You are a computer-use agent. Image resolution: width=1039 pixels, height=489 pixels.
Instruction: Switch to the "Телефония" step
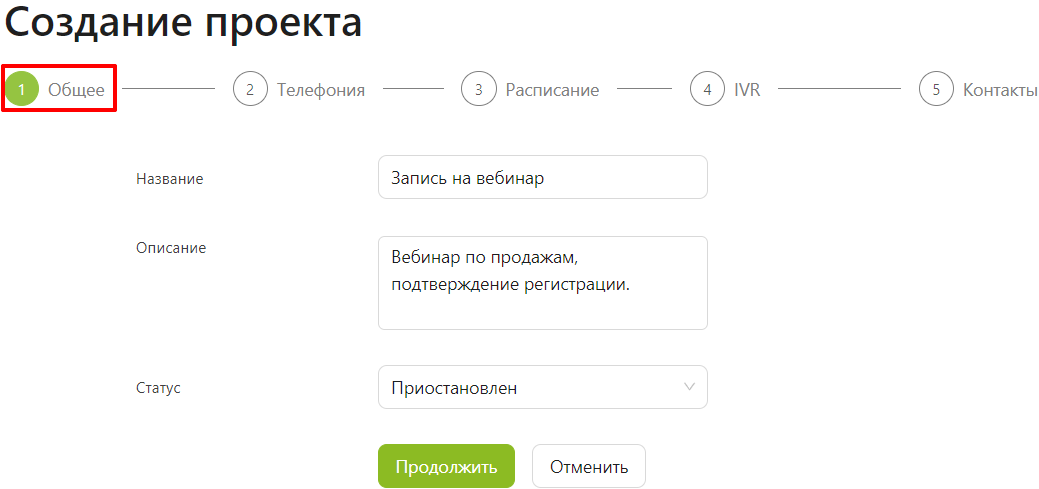point(321,90)
